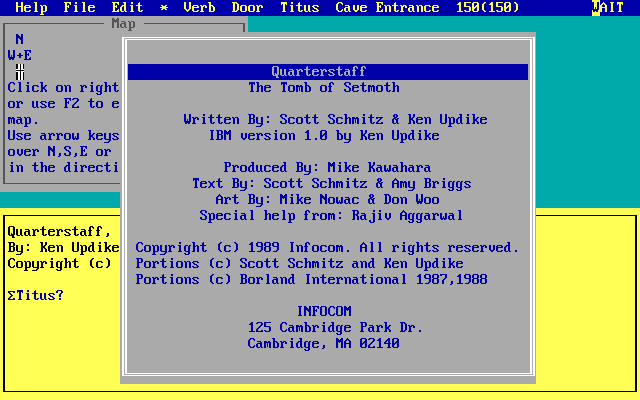Click 'Cambridge, MA 02140' line
640x400 pixels.
tap(324, 343)
